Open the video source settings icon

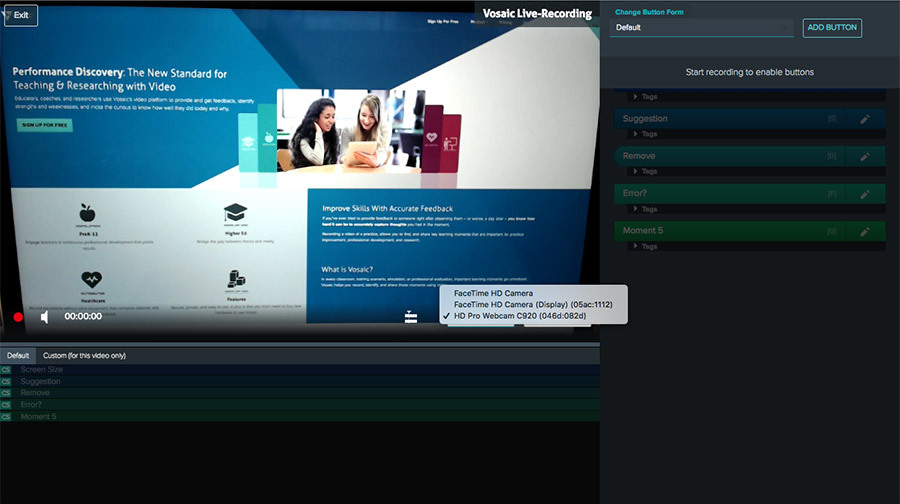pos(411,317)
